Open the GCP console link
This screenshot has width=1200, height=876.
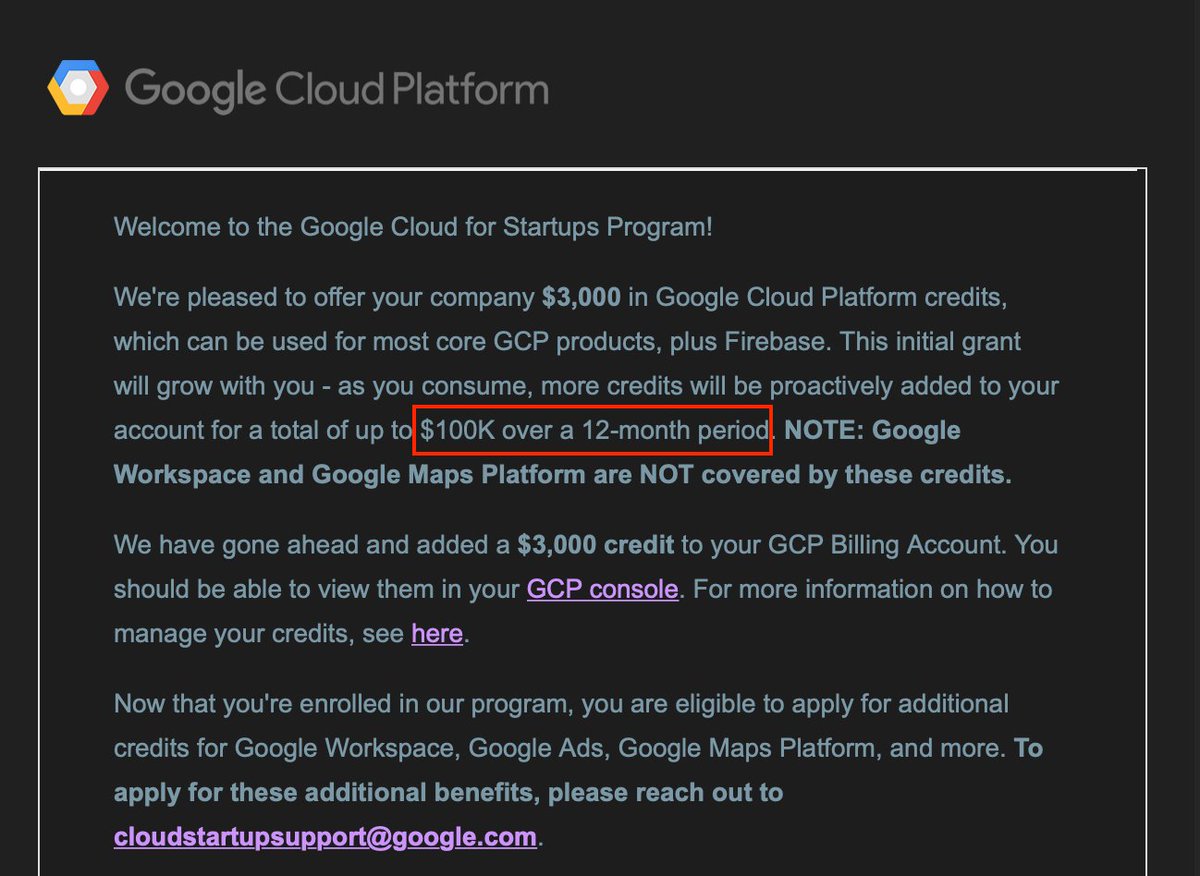tap(603, 588)
